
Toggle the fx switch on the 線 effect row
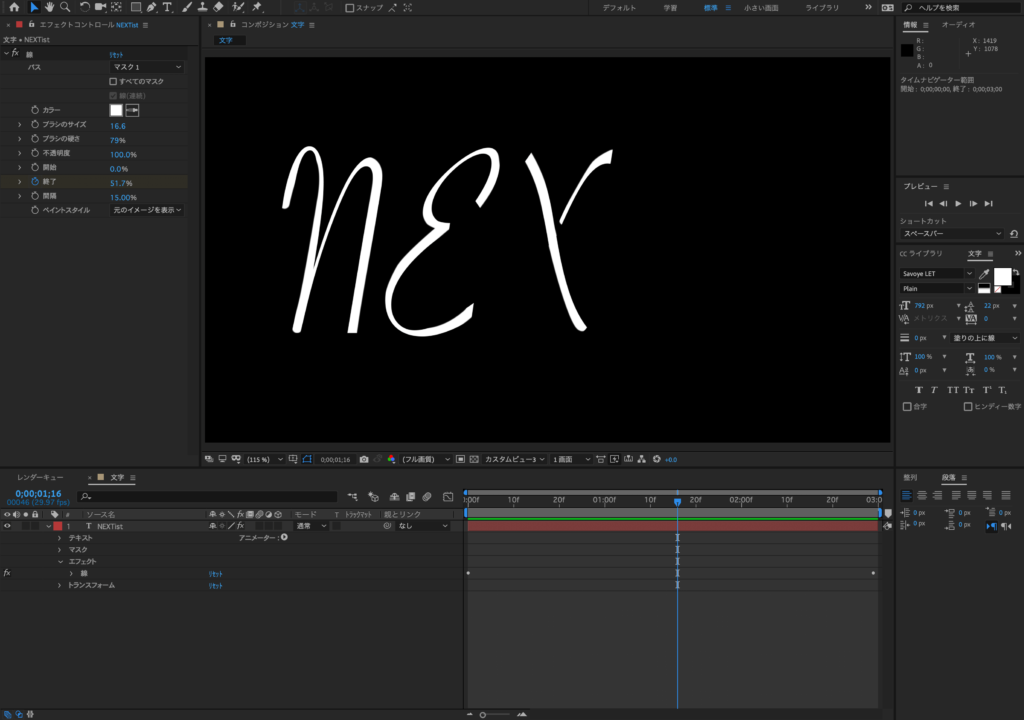(x=7, y=573)
